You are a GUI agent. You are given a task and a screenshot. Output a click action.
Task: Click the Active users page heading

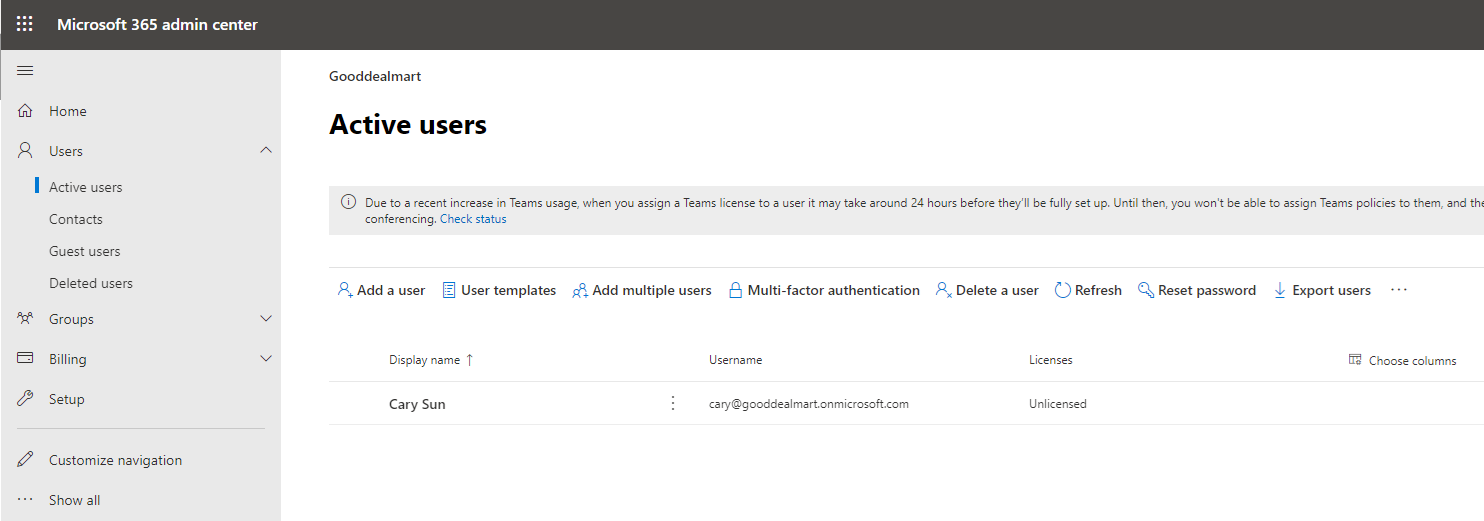[408, 124]
